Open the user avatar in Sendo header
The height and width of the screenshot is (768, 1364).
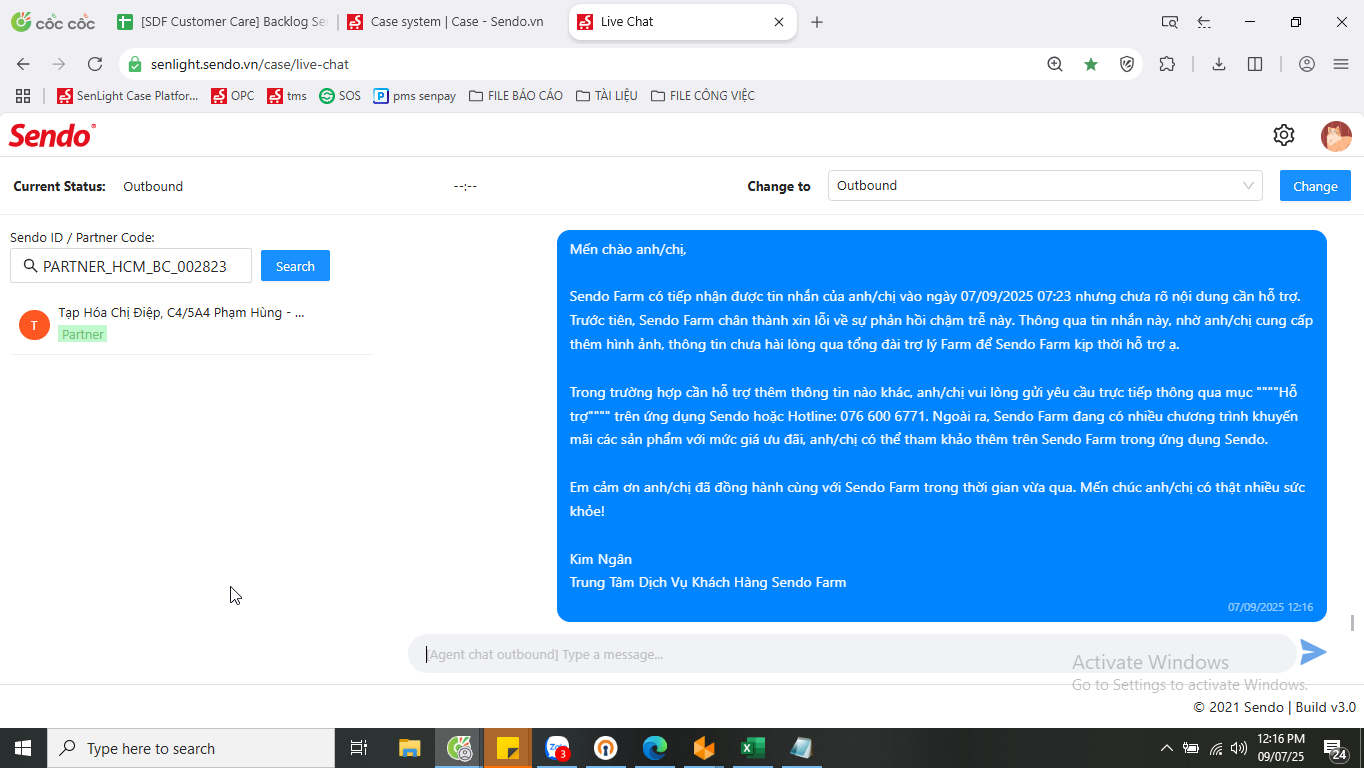click(x=1336, y=136)
